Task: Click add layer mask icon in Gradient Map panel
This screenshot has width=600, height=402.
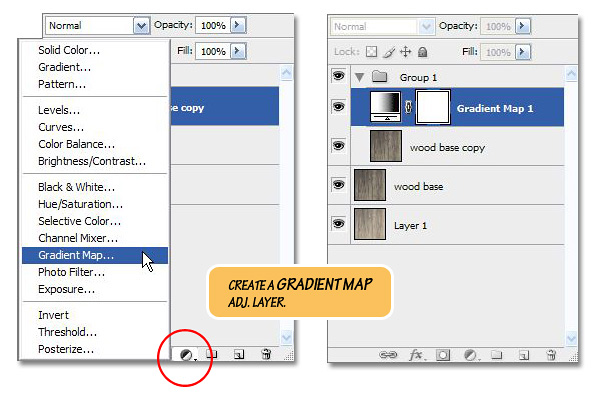Action: click(443, 355)
